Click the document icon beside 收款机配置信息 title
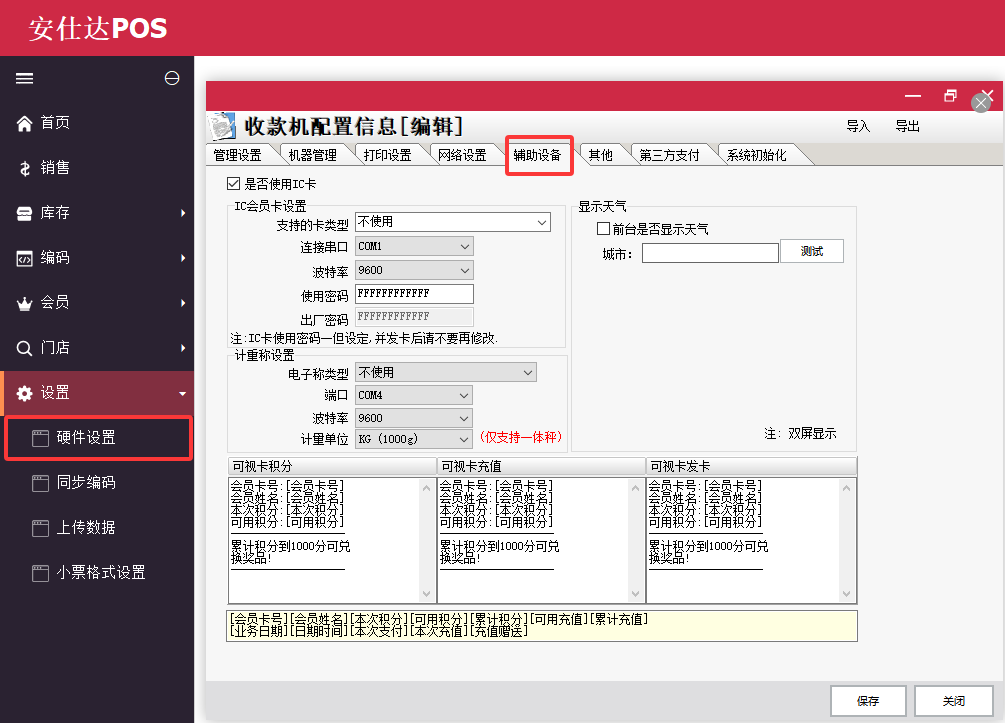The width and height of the screenshot is (1005, 723). pyautogui.click(x=222, y=126)
